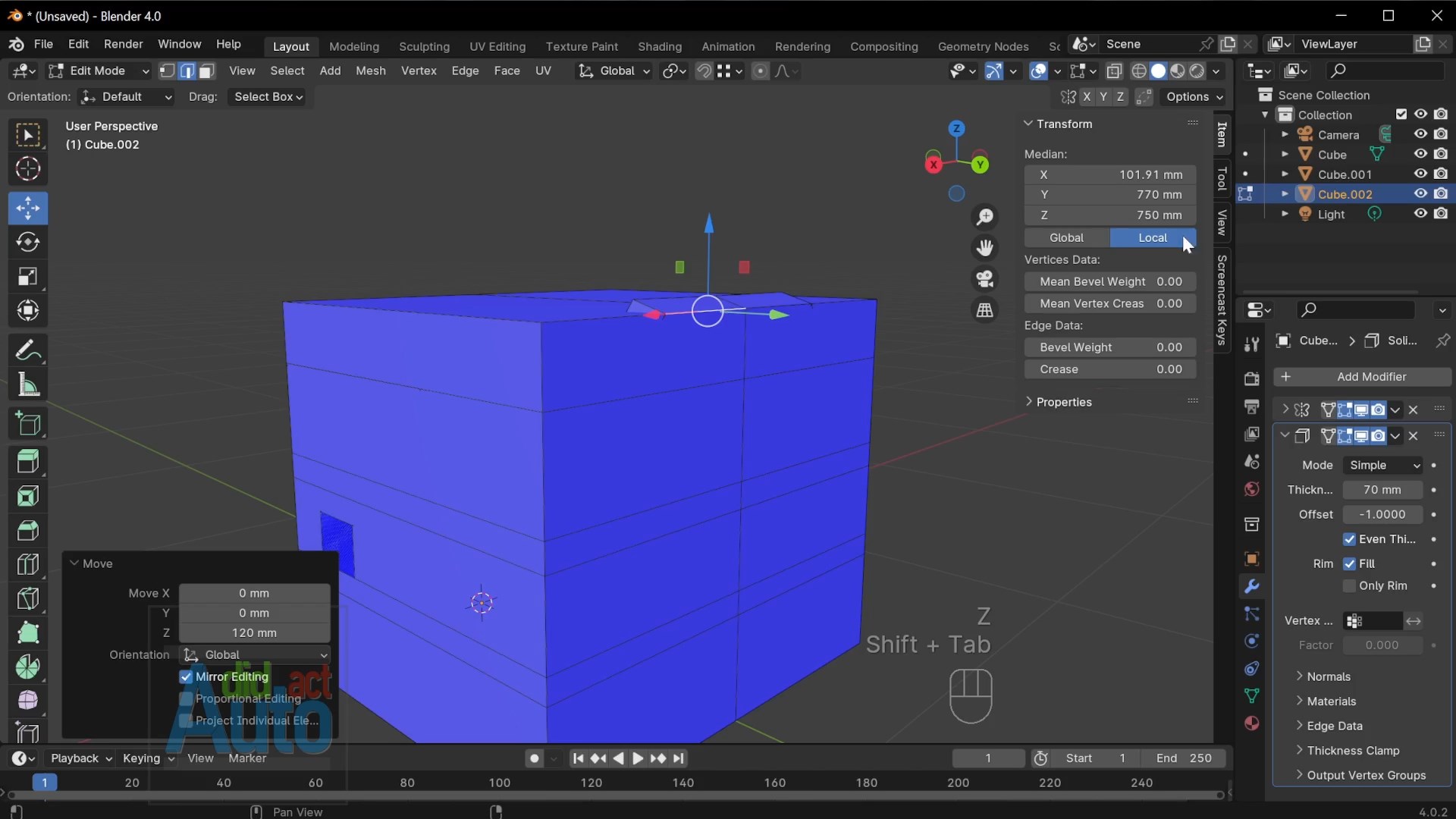Select the Measure ruler tool

tap(28, 385)
